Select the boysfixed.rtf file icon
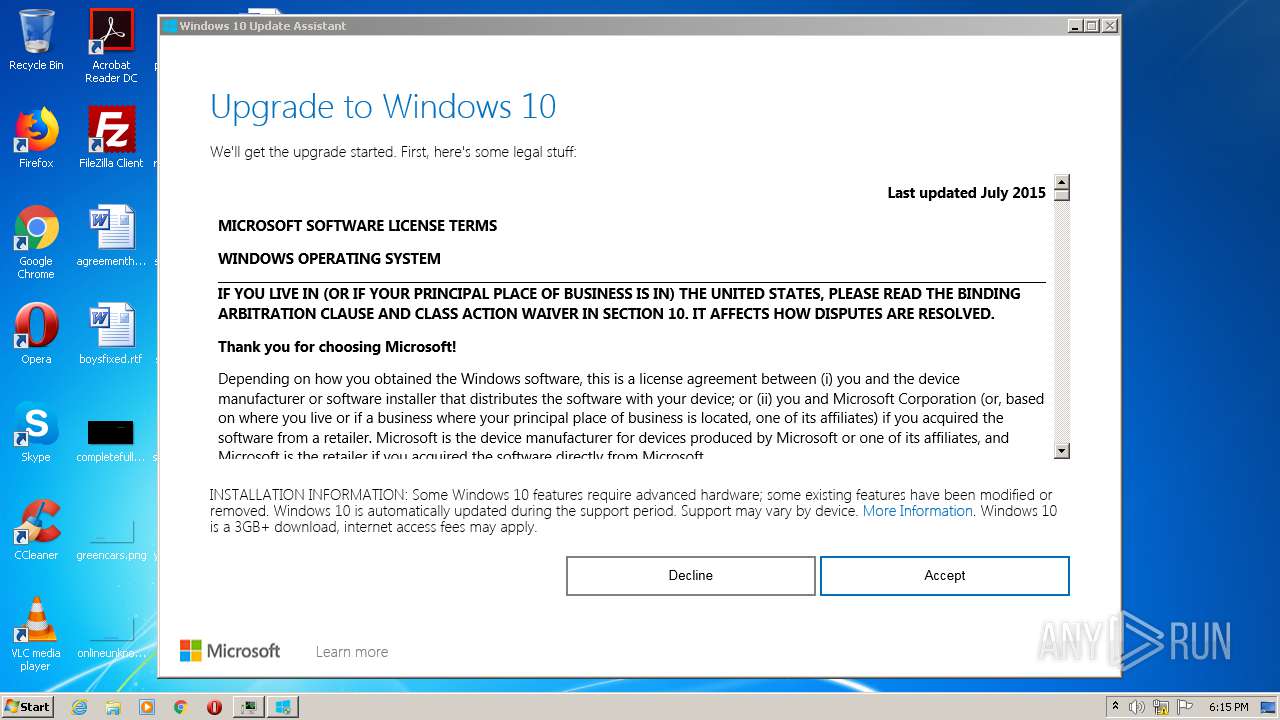The width and height of the screenshot is (1280, 720). (111, 334)
